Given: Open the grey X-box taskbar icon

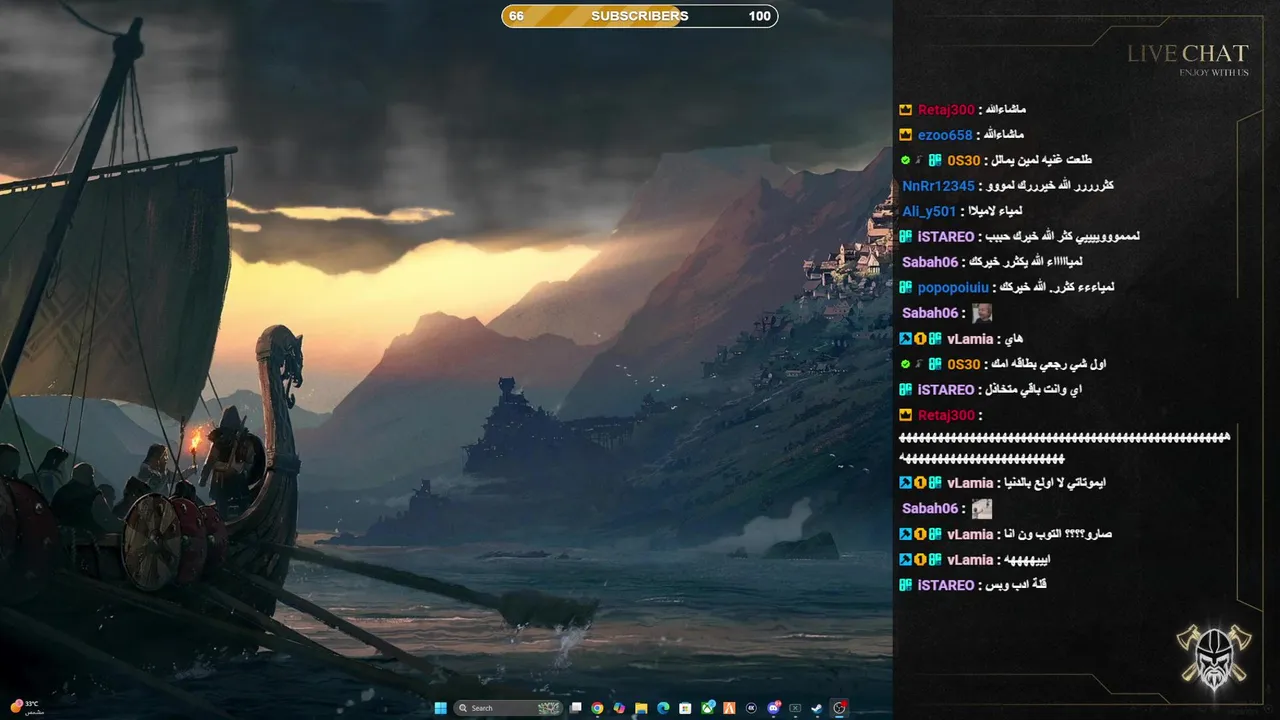Looking at the screenshot, I should [x=795, y=708].
